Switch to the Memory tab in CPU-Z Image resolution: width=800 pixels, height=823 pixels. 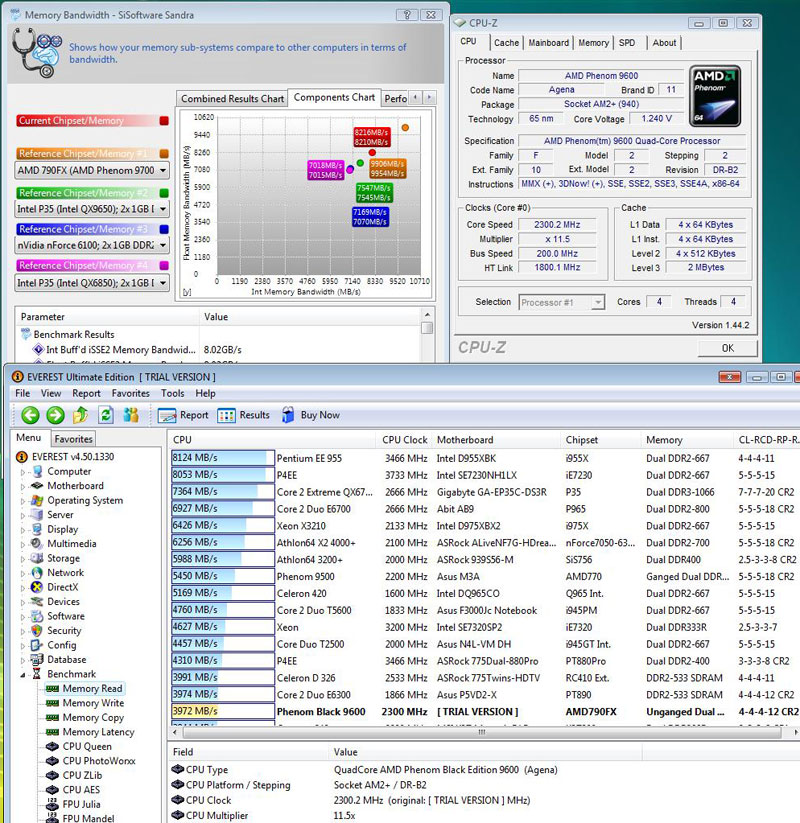coord(594,43)
